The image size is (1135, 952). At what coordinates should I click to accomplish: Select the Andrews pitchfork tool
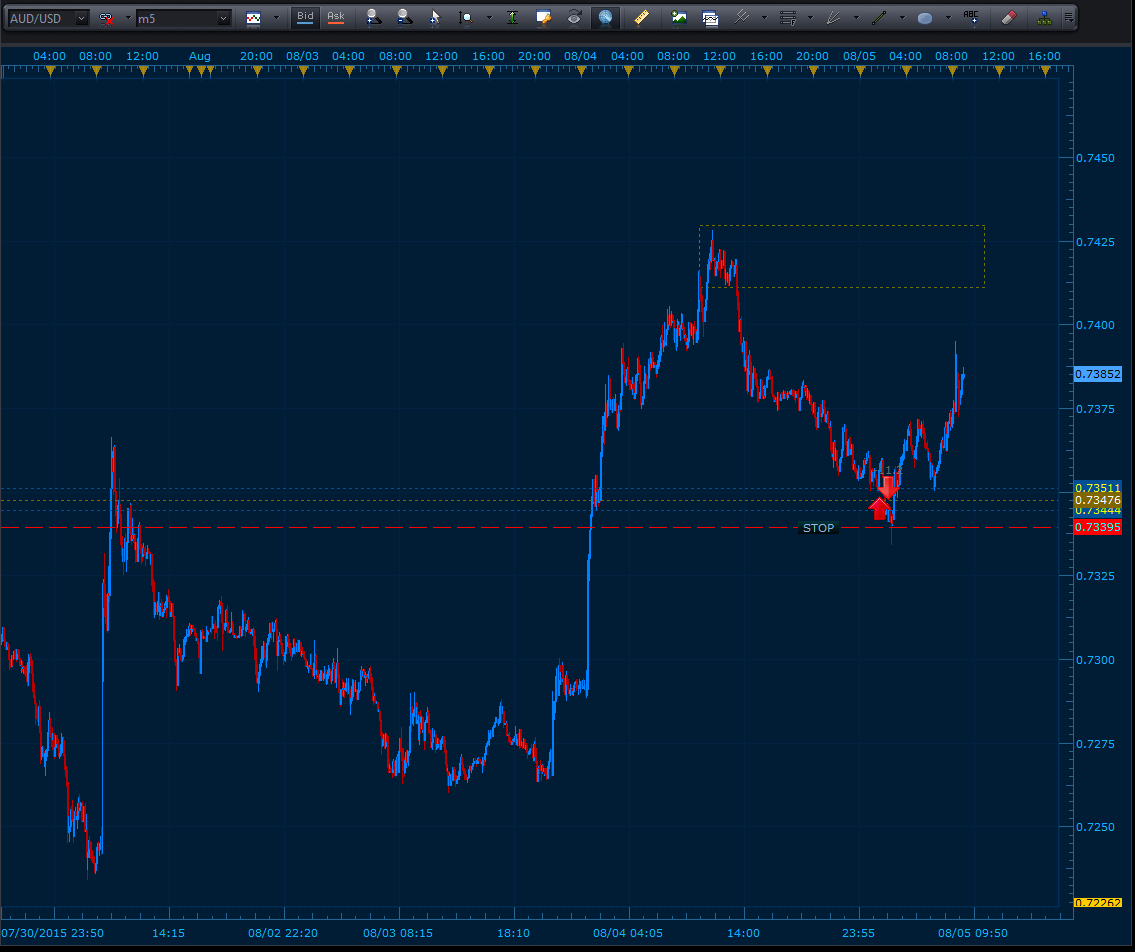(x=742, y=17)
